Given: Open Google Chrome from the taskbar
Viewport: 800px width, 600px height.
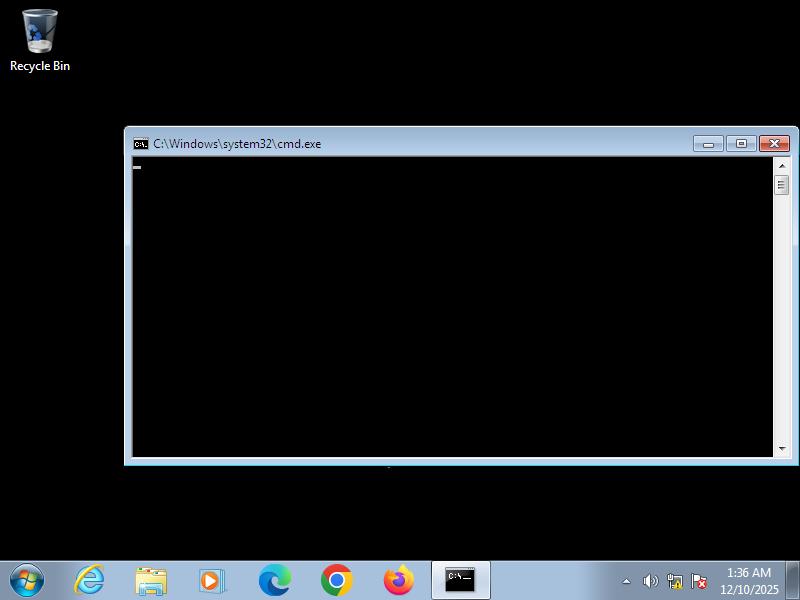Looking at the screenshot, I should [x=337, y=580].
